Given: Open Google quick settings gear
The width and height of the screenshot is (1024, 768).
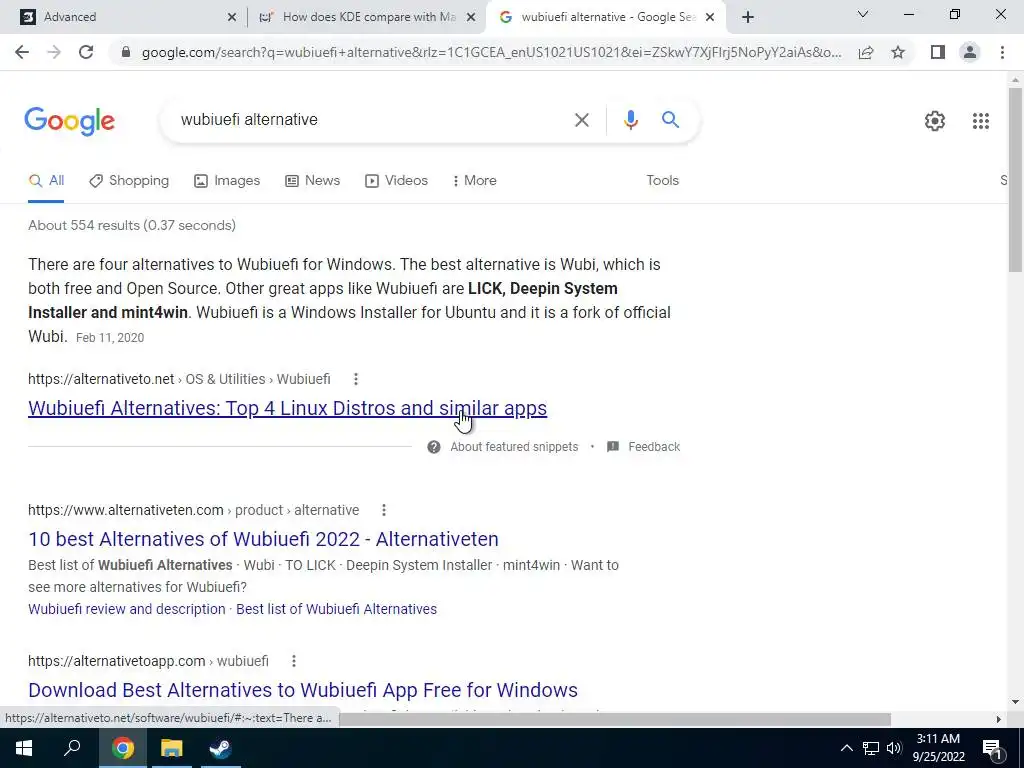Looking at the screenshot, I should (935, 121).
